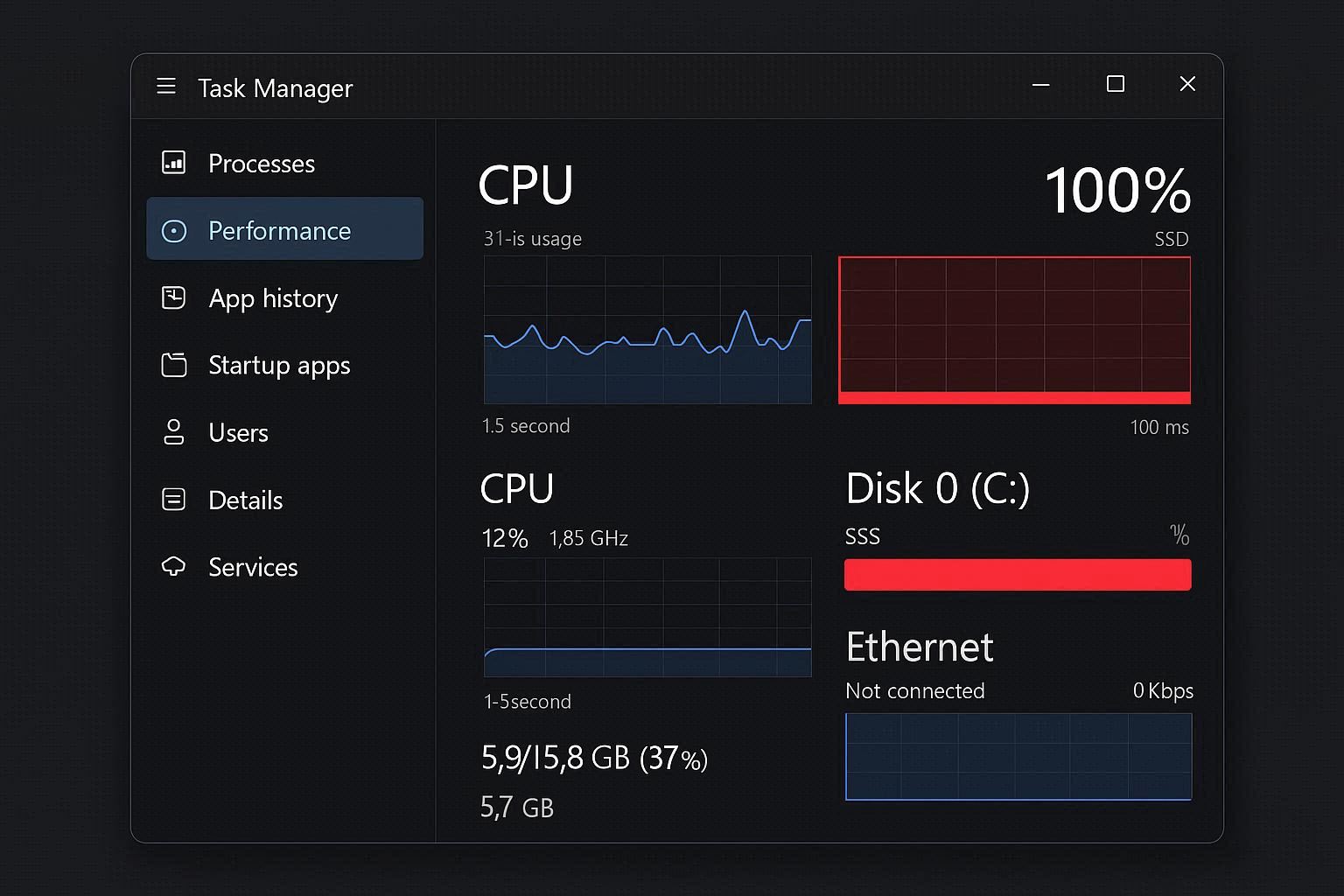Click the Not connected Ethernet status
The width and height of the screenshot is (1344, 896).
point(914,690)
